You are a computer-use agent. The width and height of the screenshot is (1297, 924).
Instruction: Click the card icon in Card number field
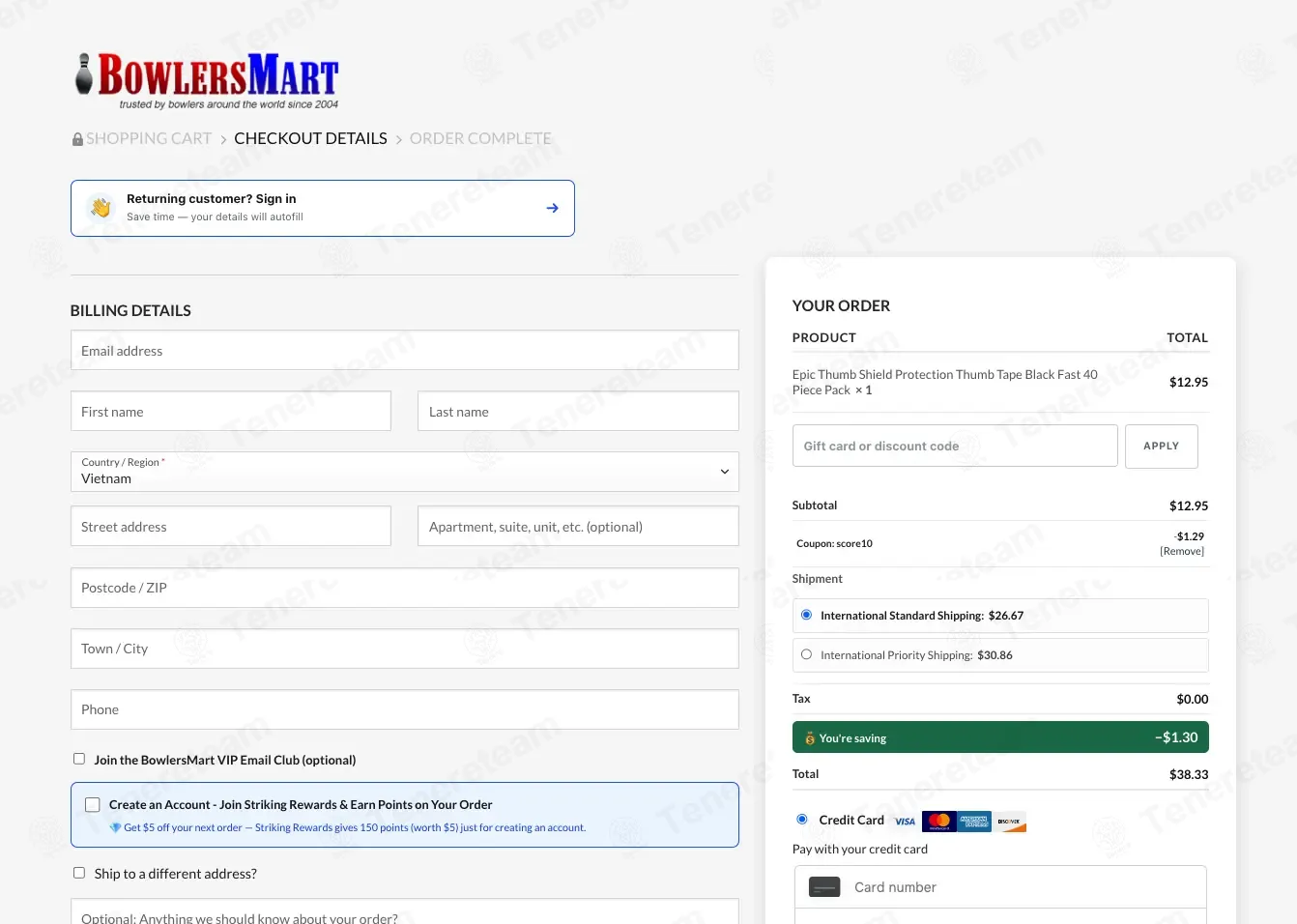824,887
